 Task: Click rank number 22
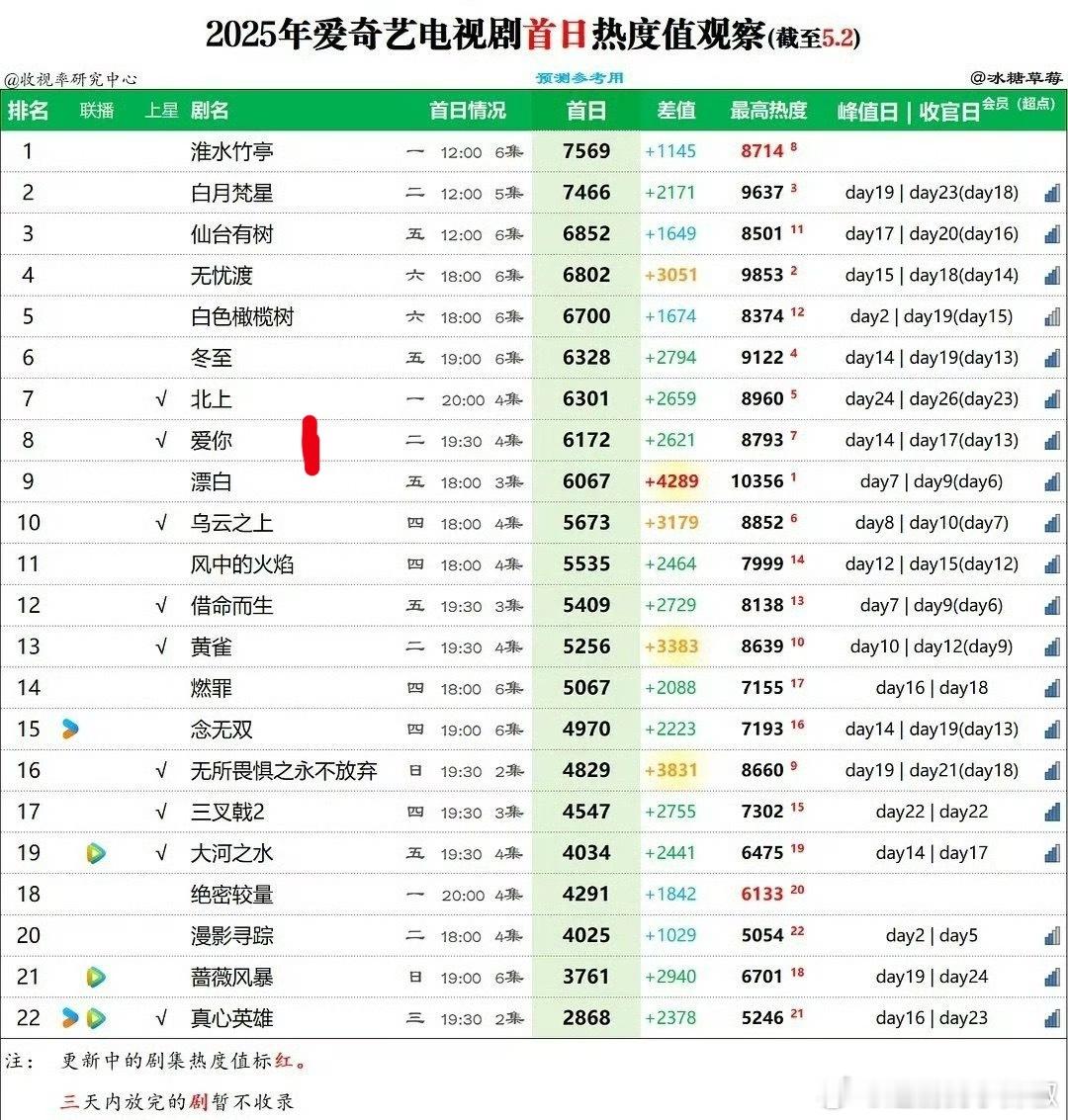tap(29, 1018)
